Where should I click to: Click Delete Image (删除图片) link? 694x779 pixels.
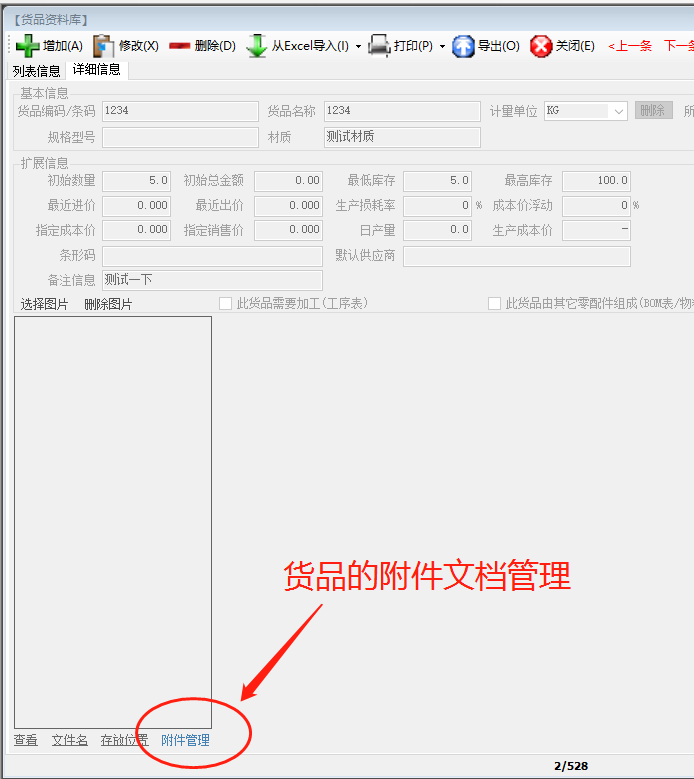(x=108, y=304)
